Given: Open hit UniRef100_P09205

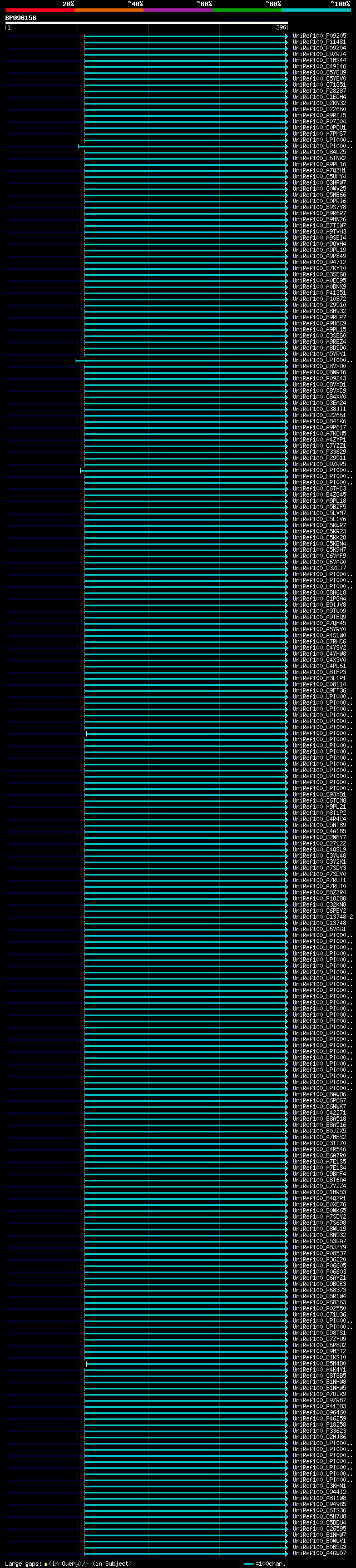Looking at the screenshot, I should coord(319,36).
